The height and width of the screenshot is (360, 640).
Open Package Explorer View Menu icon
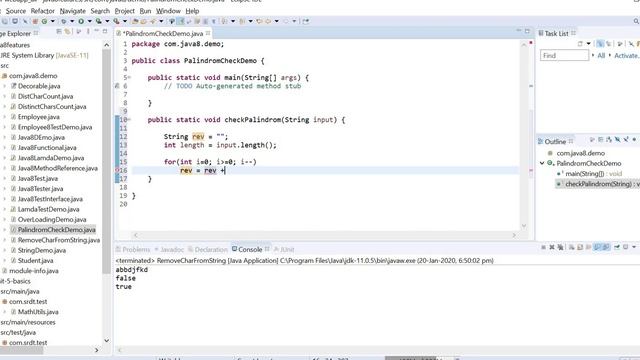point(88,31)
